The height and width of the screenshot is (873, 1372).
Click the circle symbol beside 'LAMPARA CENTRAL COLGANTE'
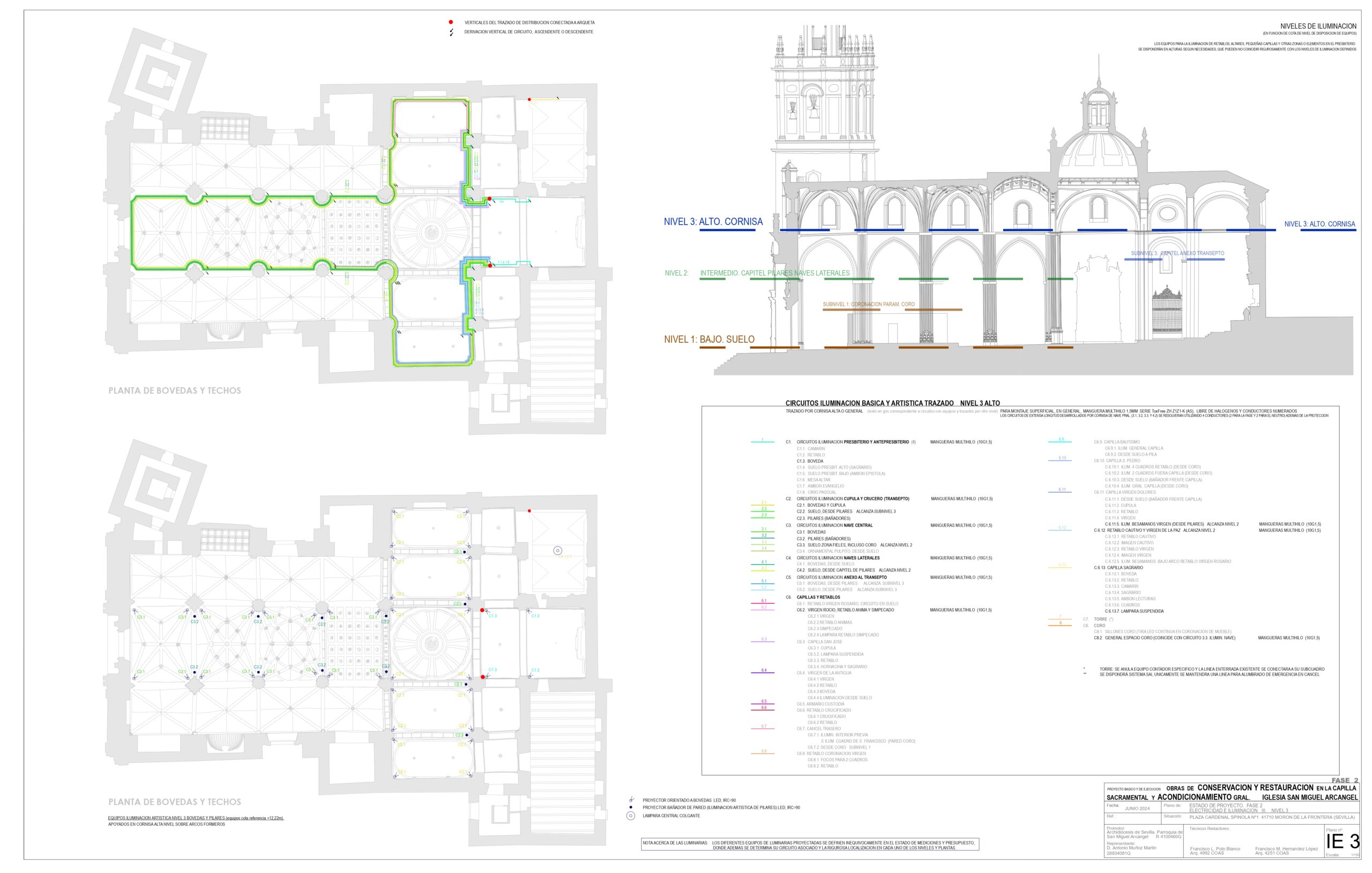point(631,816)
